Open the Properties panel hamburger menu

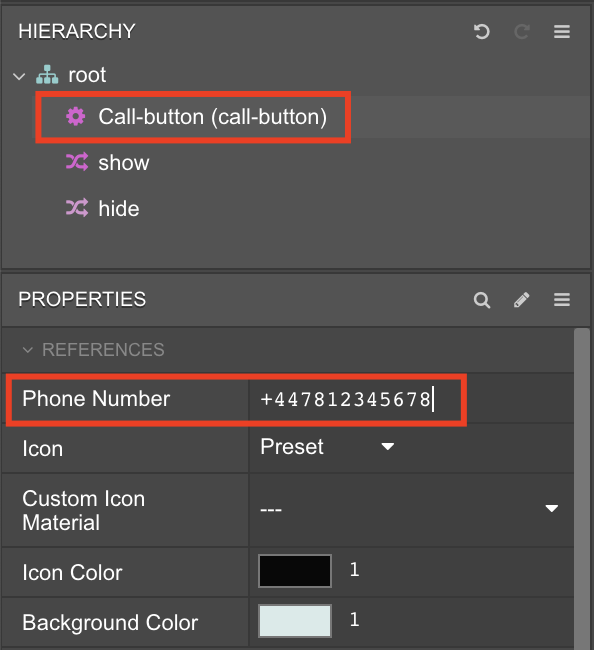point(562,300)
